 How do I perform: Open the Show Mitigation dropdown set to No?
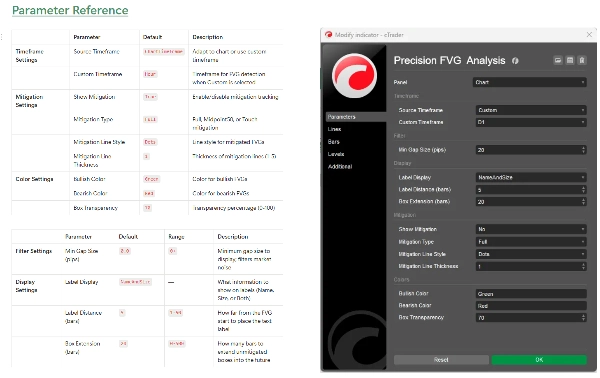pos(531,229)
